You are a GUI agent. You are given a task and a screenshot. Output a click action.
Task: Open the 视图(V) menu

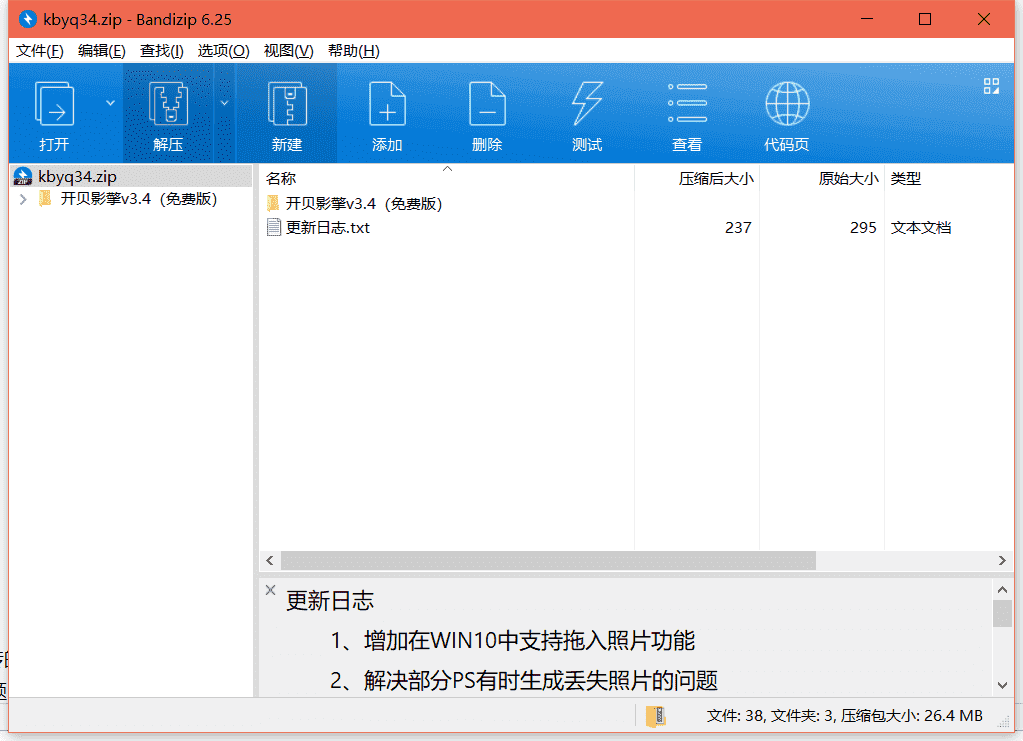tap(288, 51)
